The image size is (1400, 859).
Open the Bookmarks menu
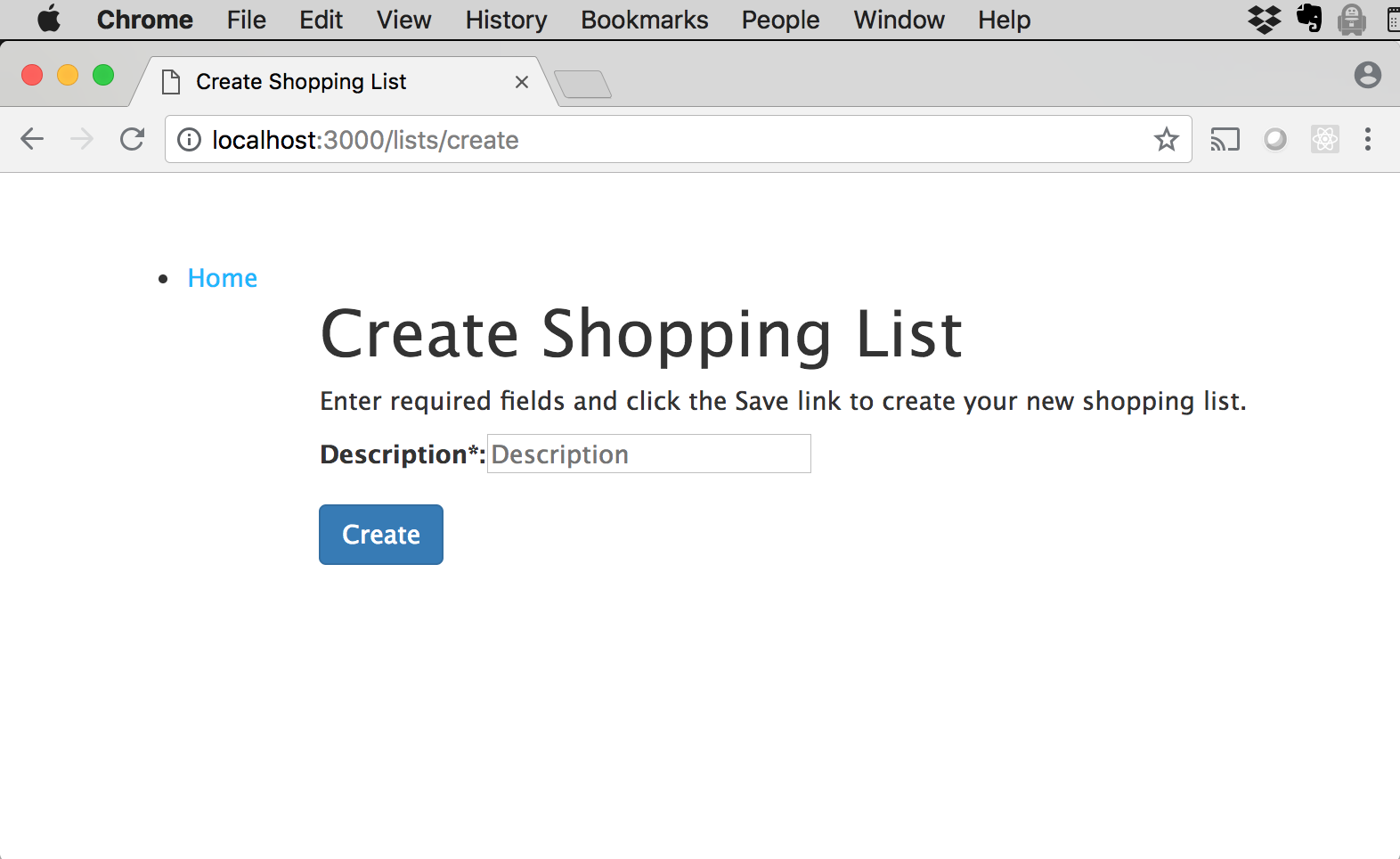(x=644, y=20)
